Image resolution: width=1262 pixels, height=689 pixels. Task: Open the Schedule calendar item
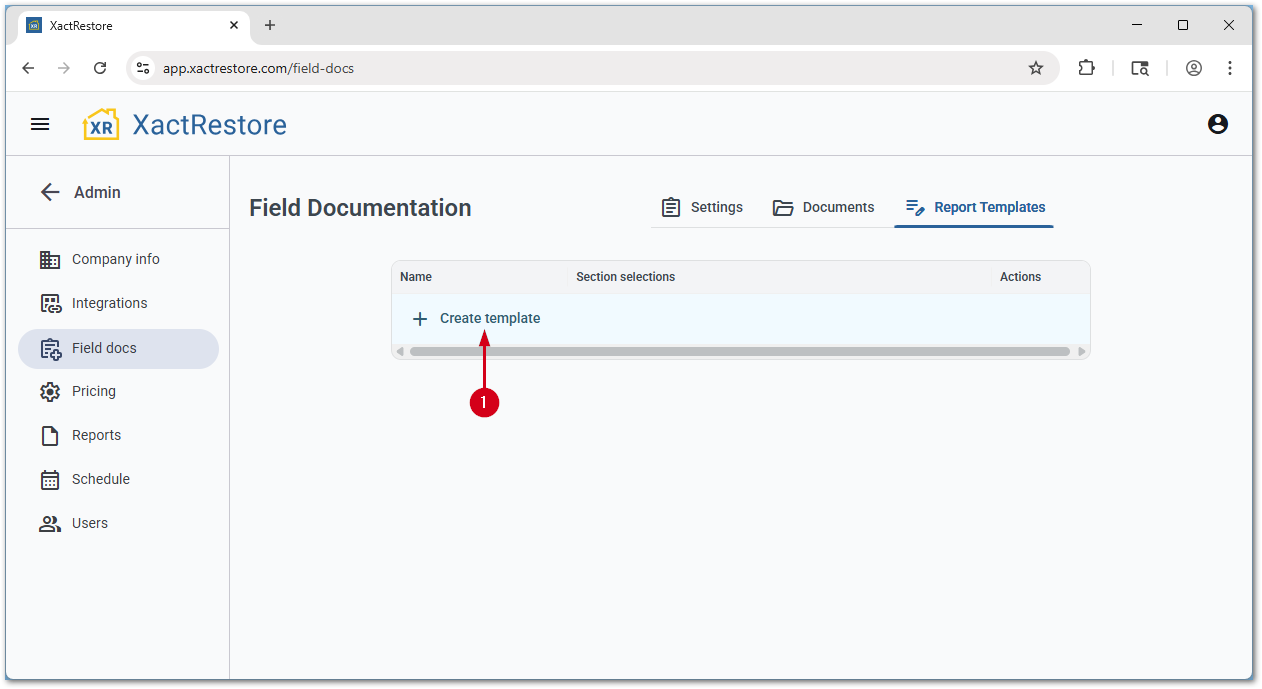point(100,479)
